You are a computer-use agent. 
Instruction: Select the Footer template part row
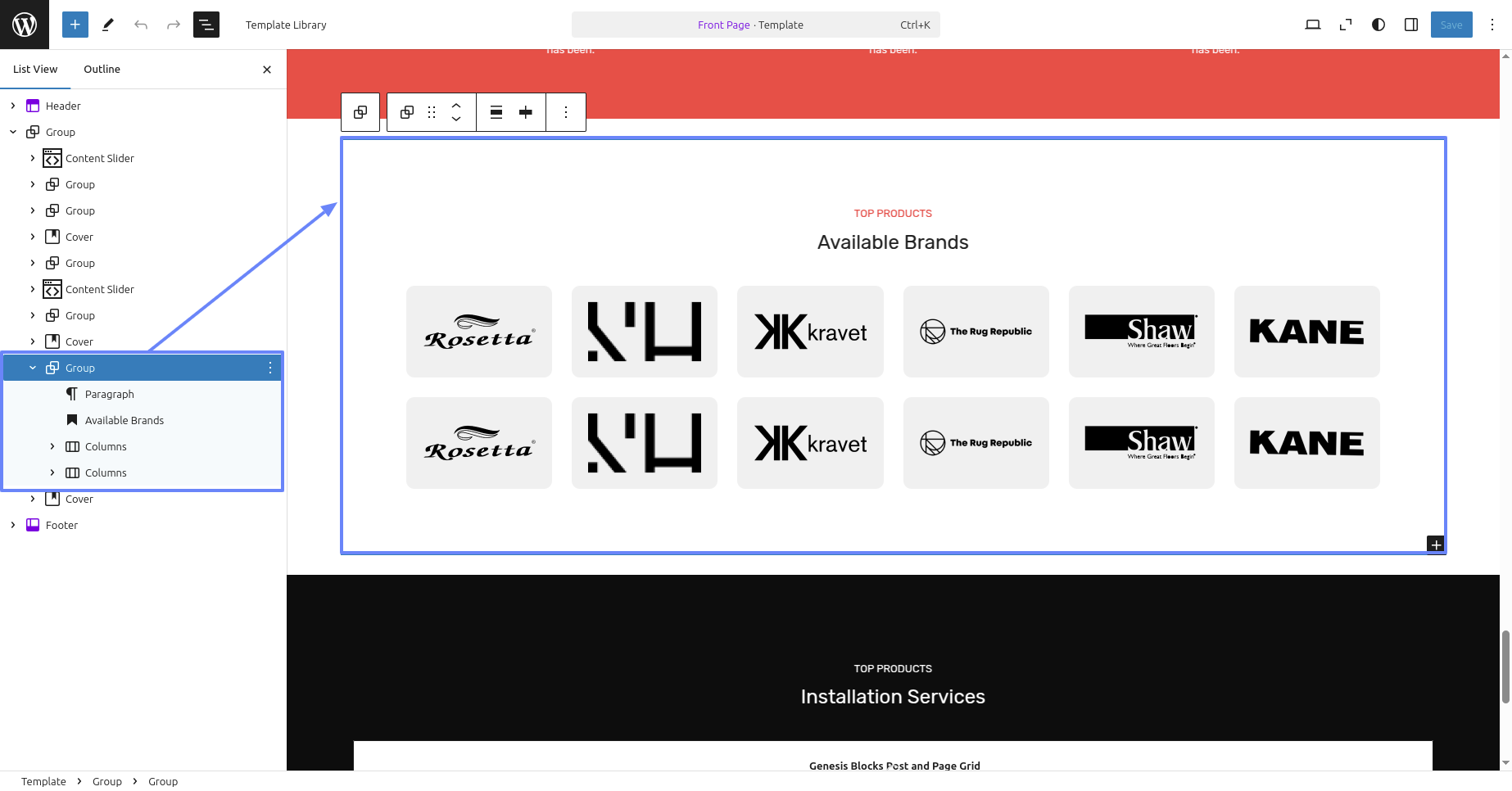143,525
